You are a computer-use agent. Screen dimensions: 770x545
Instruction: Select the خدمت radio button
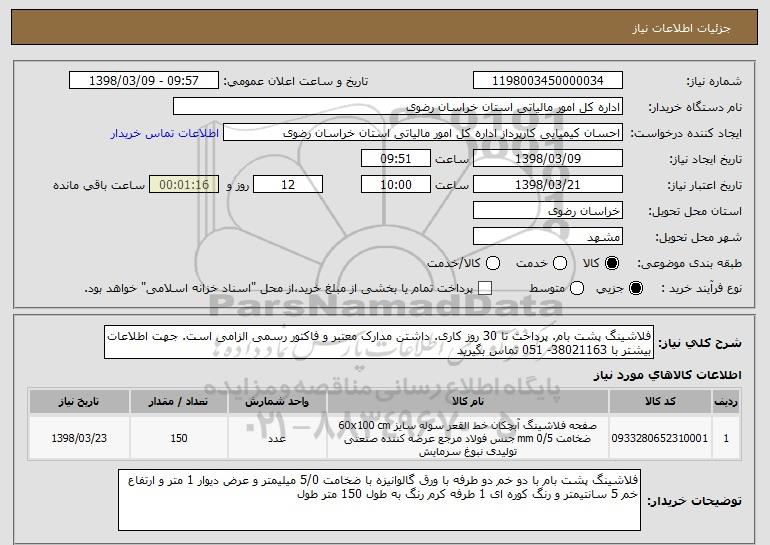click(x=559, y=263)
